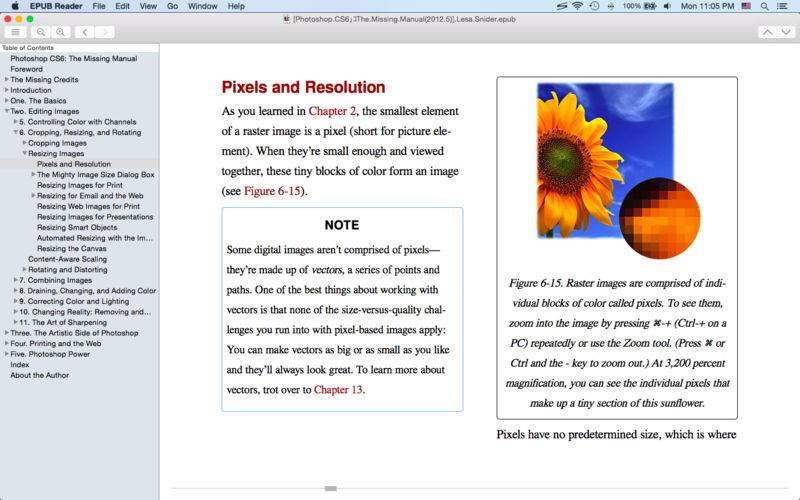Follow the Chapter 13 link in the note
The width and height of the screenshot is (800, 500).
[338, 390]
